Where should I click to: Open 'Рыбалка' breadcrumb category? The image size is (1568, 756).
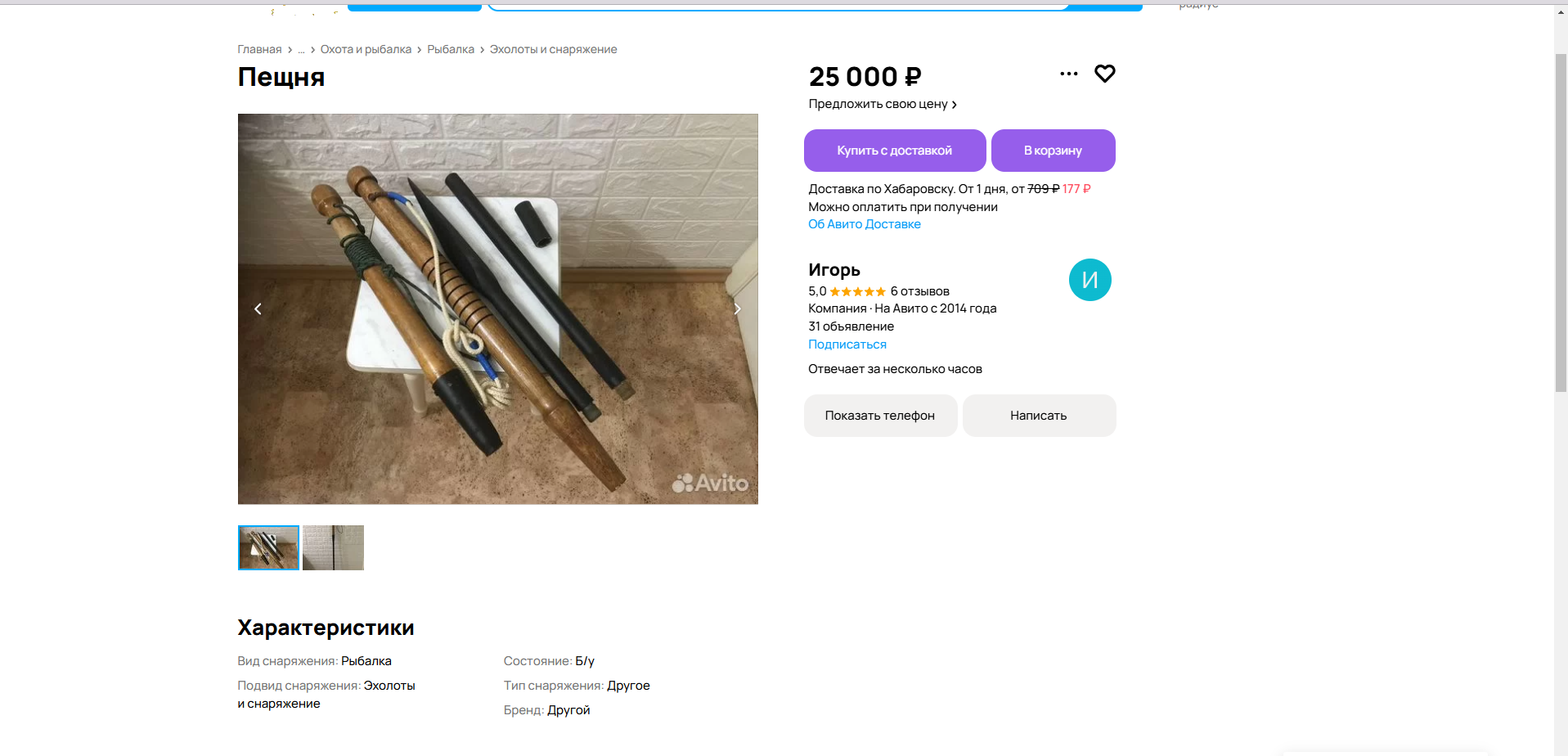click(x=451, y=50)
